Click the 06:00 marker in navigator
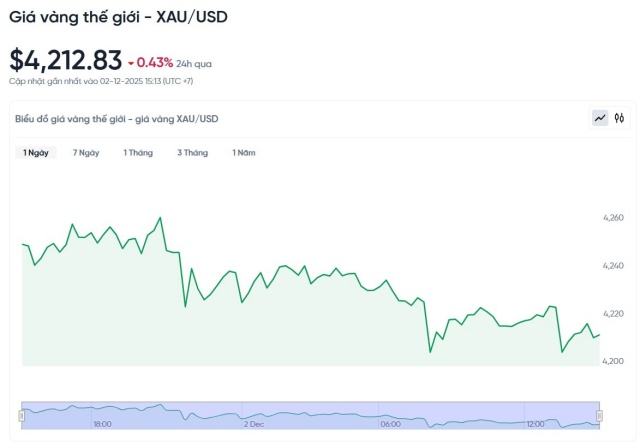The width and height of the screenshot is (640, 448). 391,424
